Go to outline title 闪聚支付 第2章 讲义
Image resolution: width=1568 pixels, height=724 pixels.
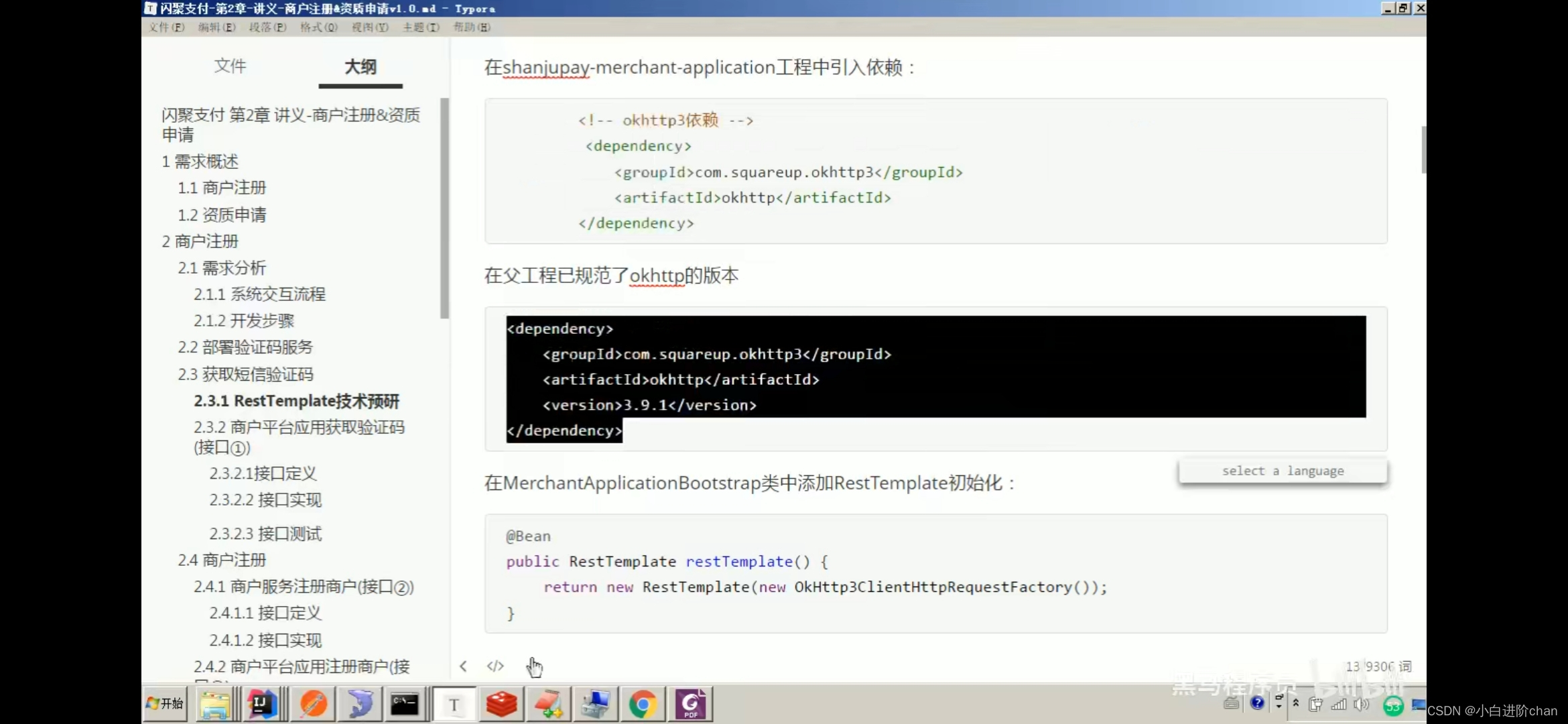(x=291, y=125)
